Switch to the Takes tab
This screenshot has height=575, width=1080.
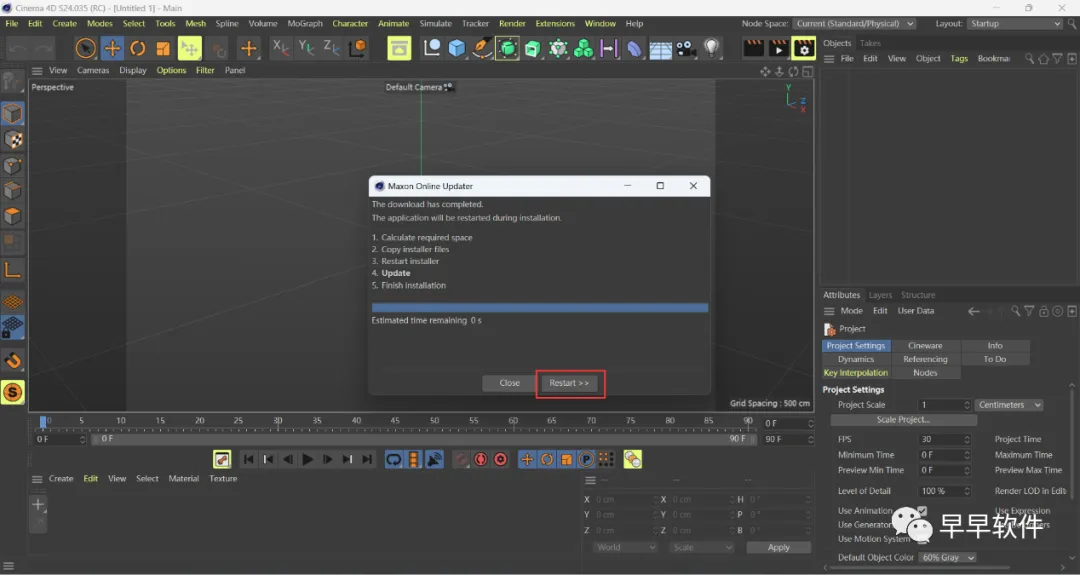[x=870, y=43]
